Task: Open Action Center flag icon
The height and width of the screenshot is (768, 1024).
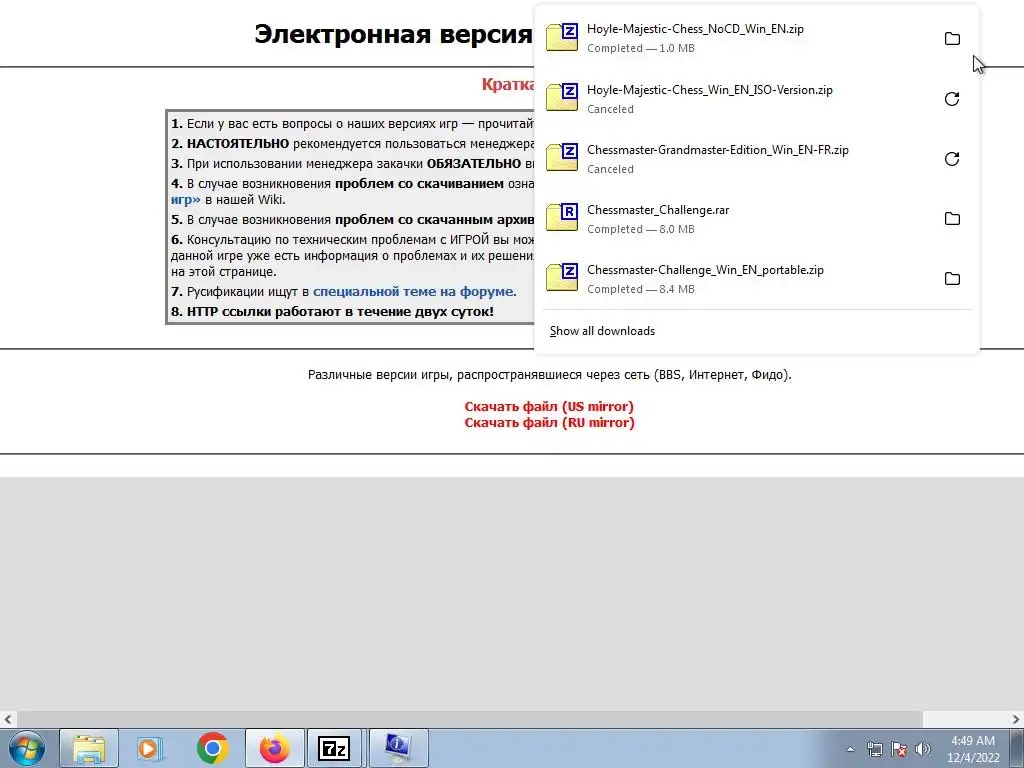Action: [x=899, y=749]
